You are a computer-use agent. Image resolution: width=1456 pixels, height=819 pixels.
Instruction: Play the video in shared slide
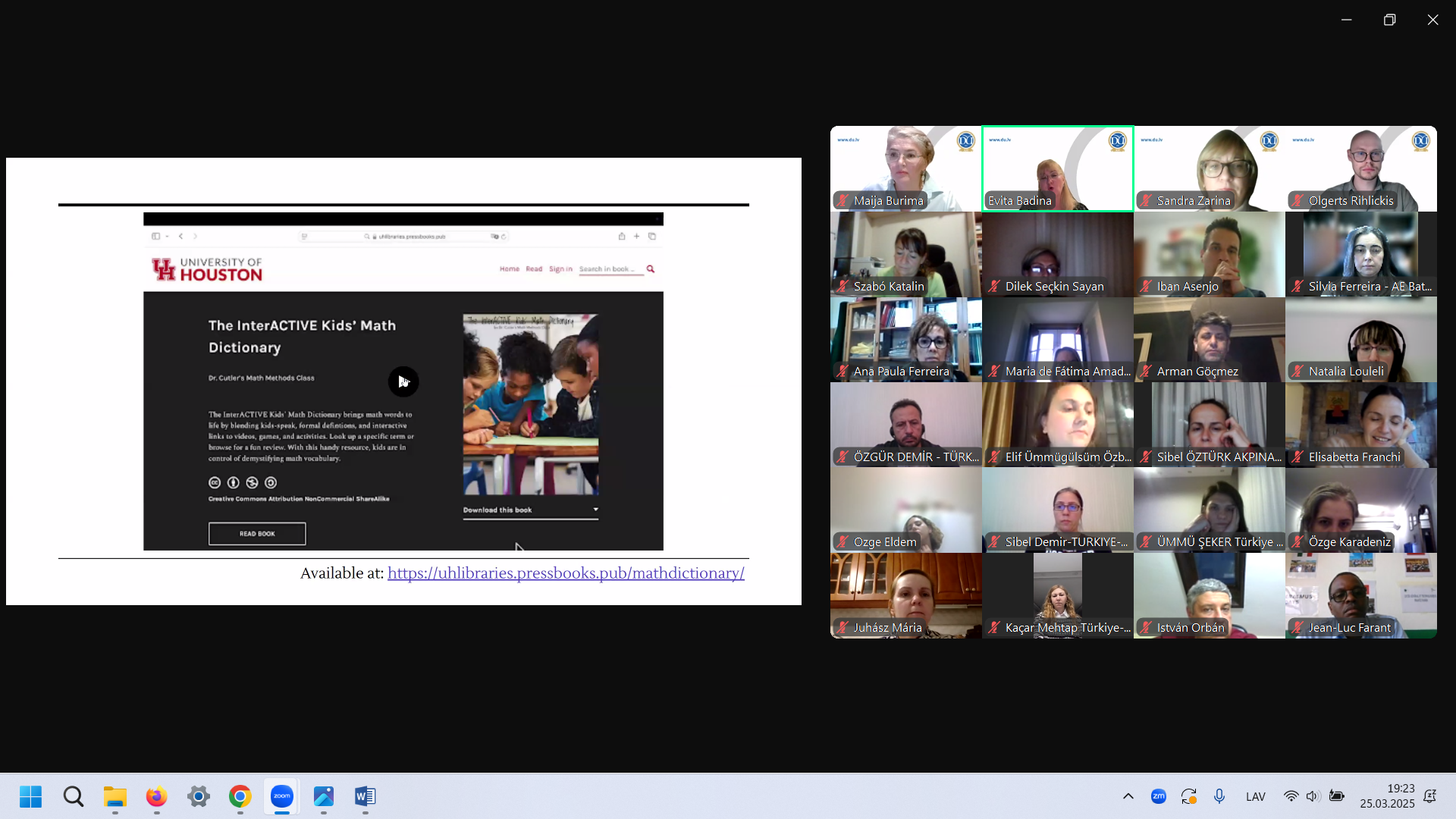click(x=403, y=381)
